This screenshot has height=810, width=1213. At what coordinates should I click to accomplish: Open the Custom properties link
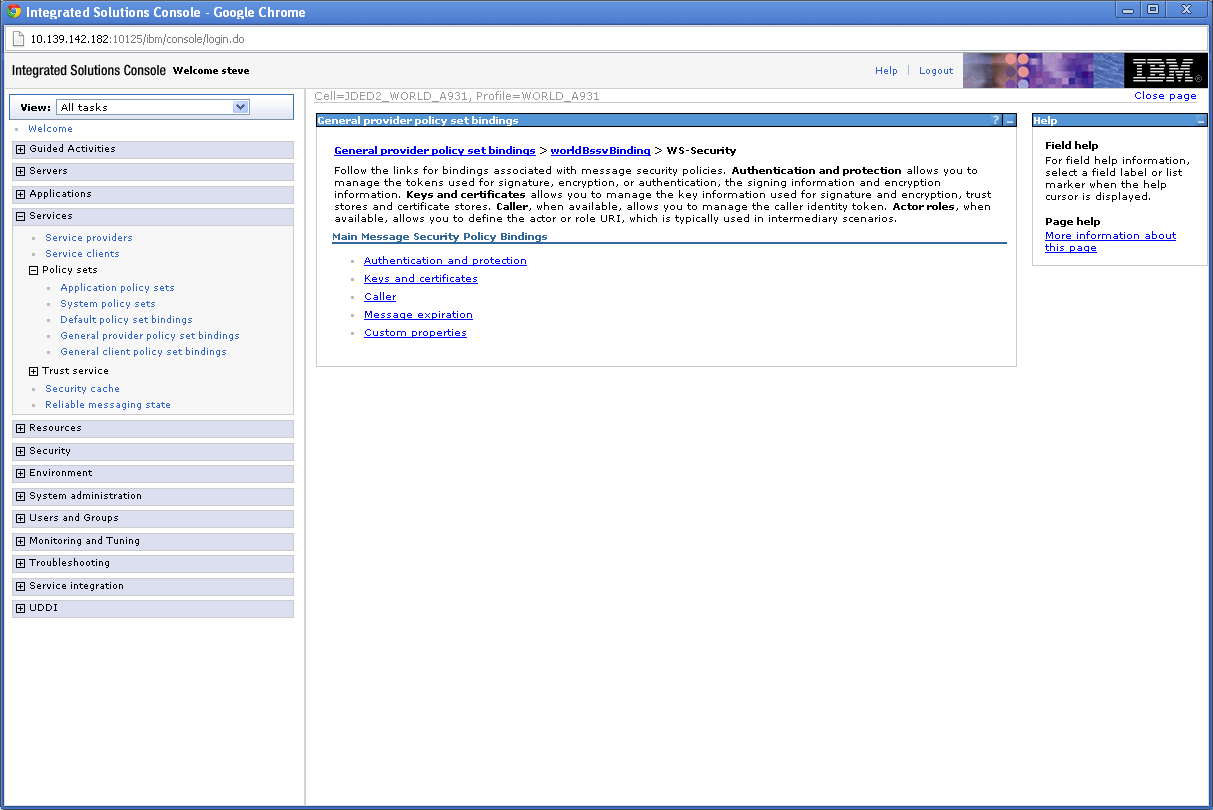415,333
